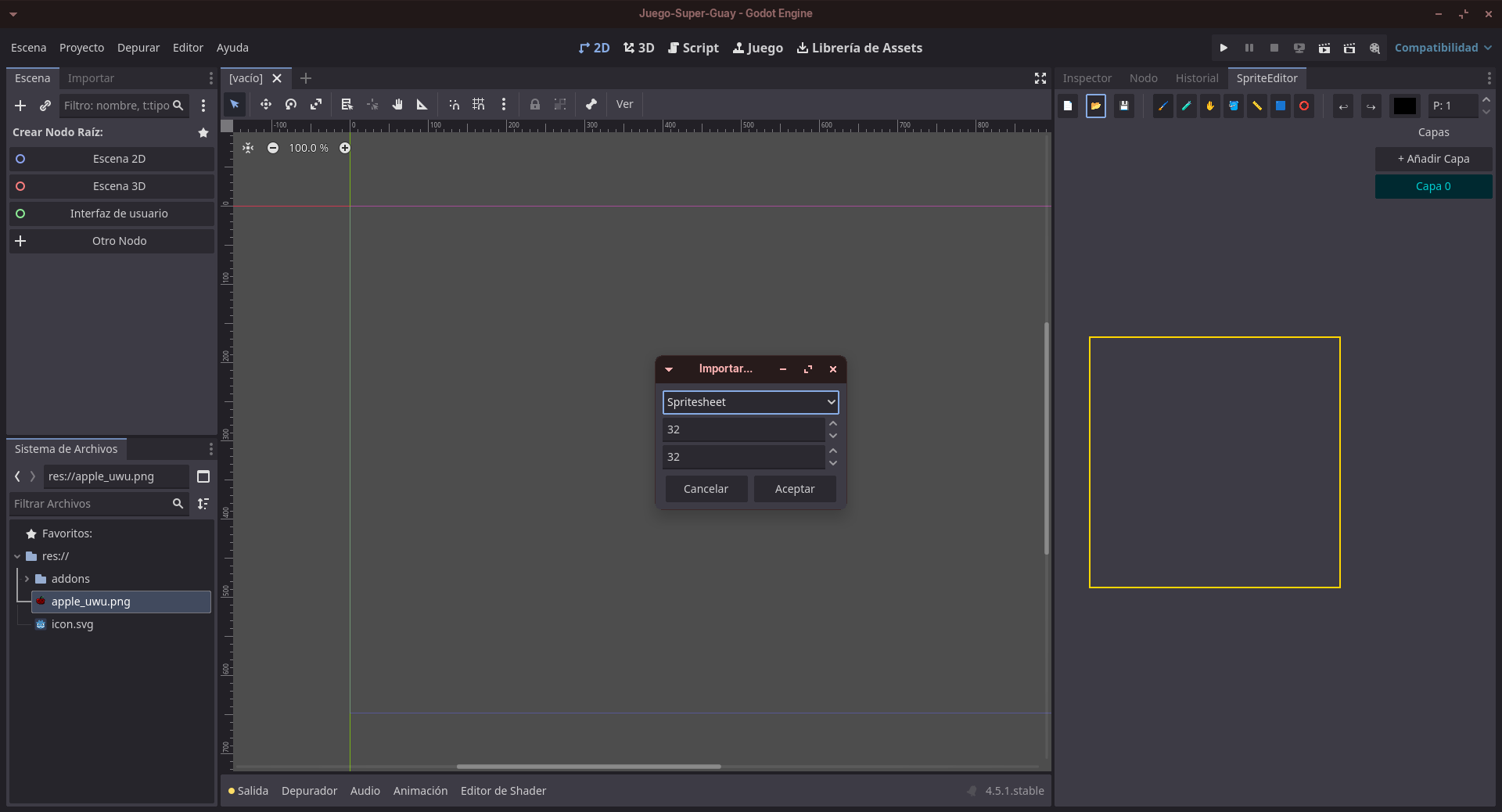Toggle smart snap in viewport toolbar
The image size is (1502, 812).
[x=454, y=104]
